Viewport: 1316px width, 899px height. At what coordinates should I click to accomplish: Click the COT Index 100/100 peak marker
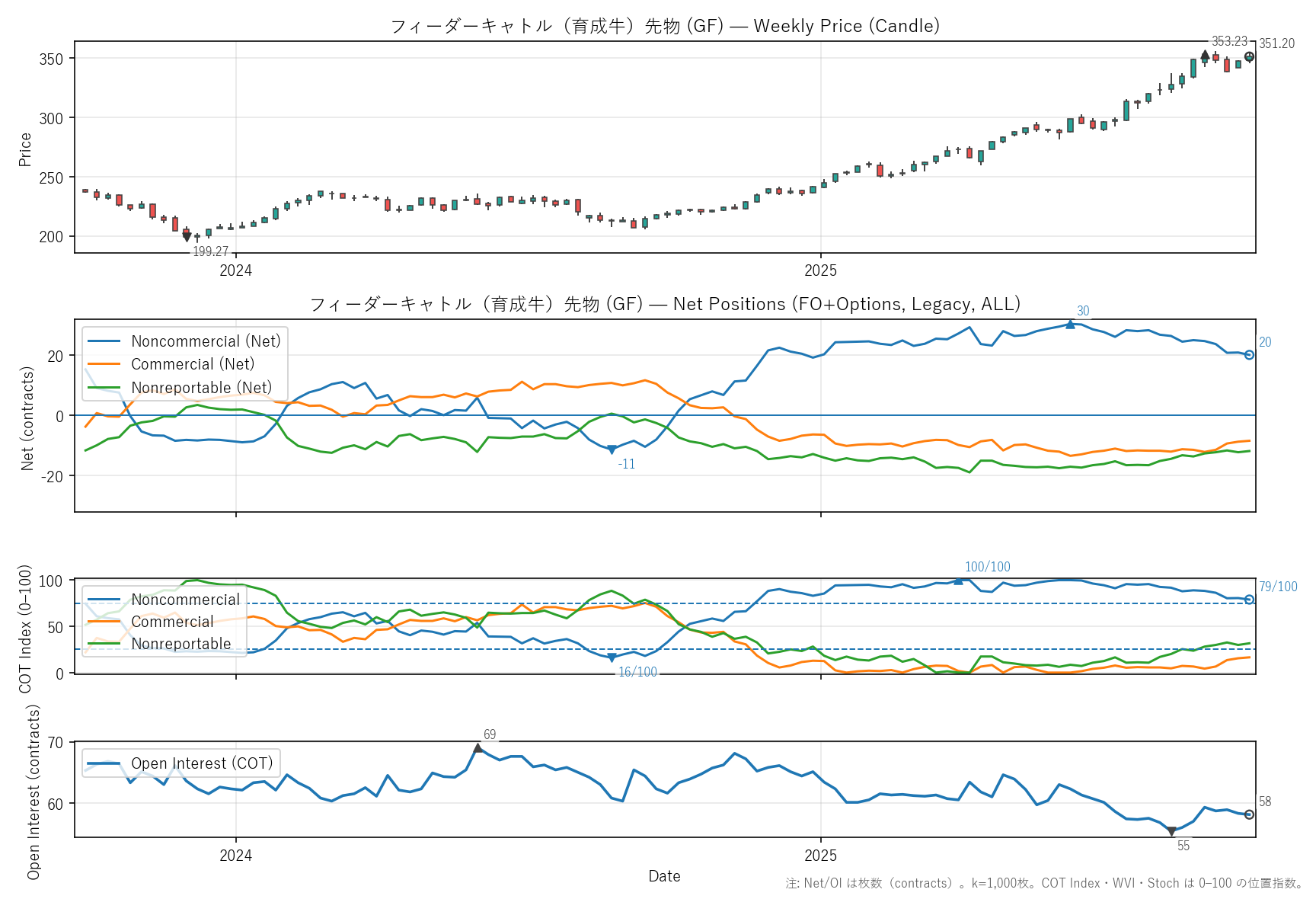(x=958, y=581)
